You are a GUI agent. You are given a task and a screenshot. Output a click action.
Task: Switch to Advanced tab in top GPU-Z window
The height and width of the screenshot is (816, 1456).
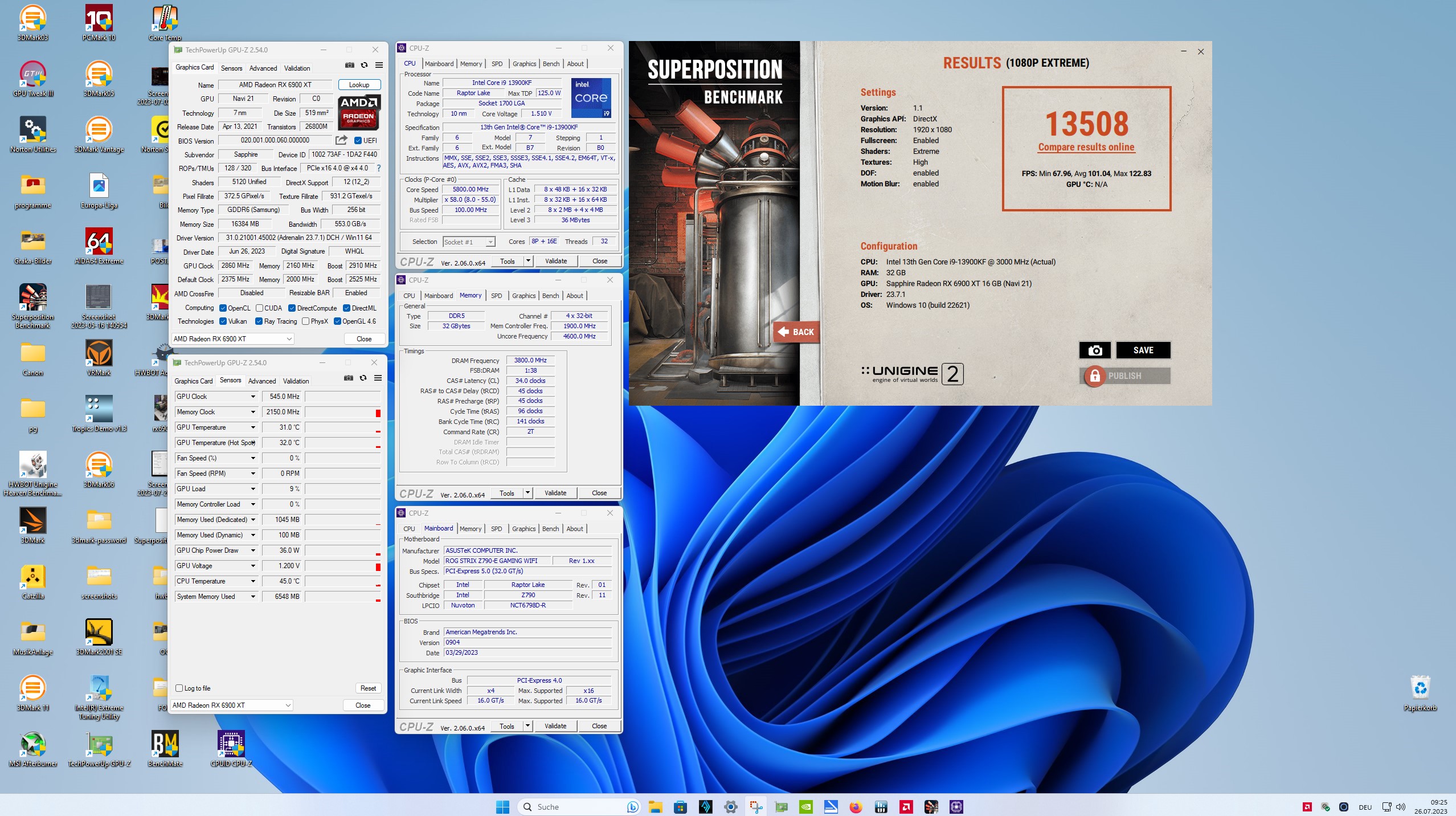click(263, 68)
